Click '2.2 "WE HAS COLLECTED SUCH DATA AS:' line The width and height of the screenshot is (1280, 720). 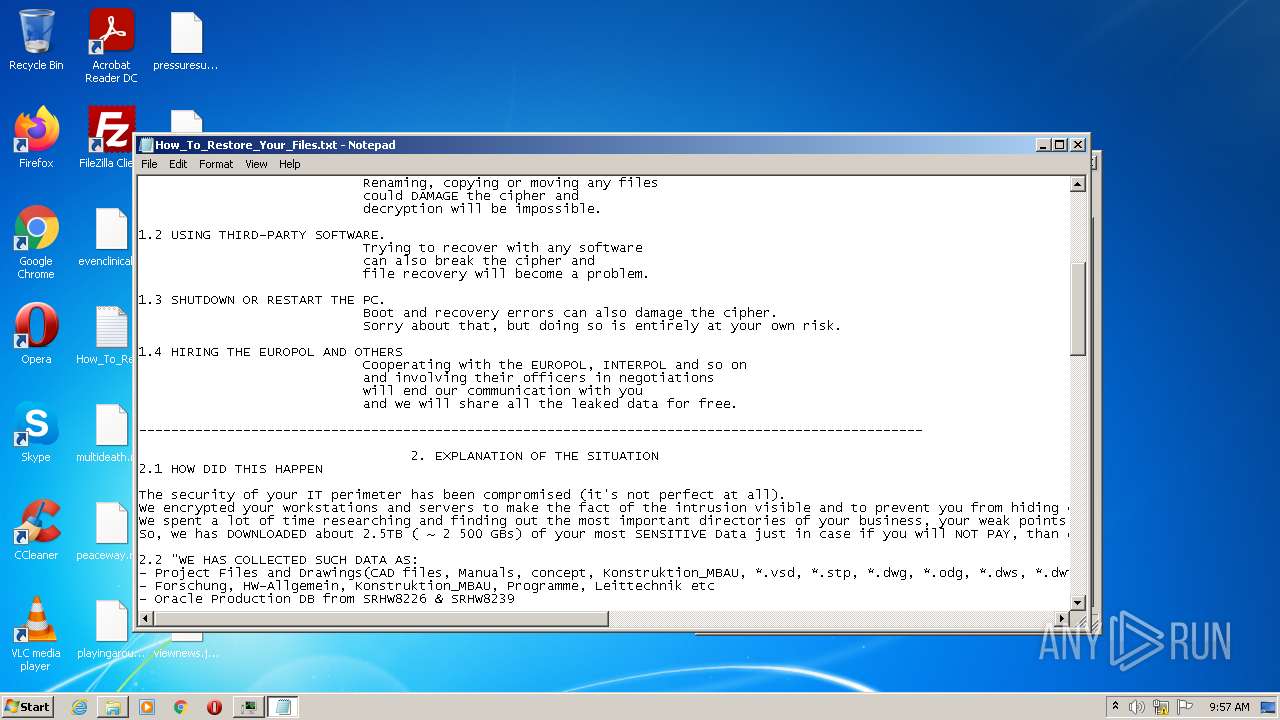278,560
